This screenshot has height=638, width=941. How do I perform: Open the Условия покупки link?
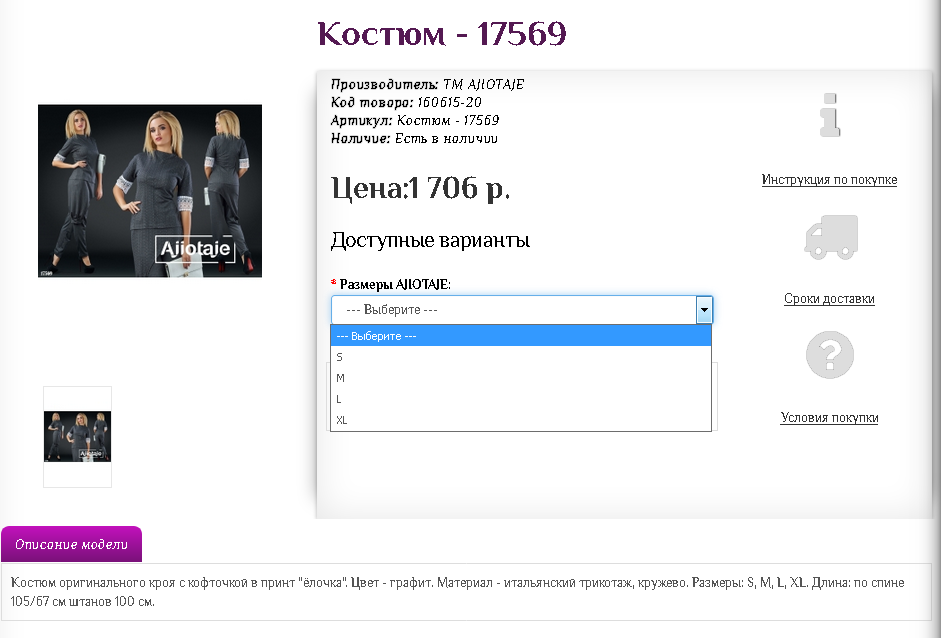click(x=829, y=417)
